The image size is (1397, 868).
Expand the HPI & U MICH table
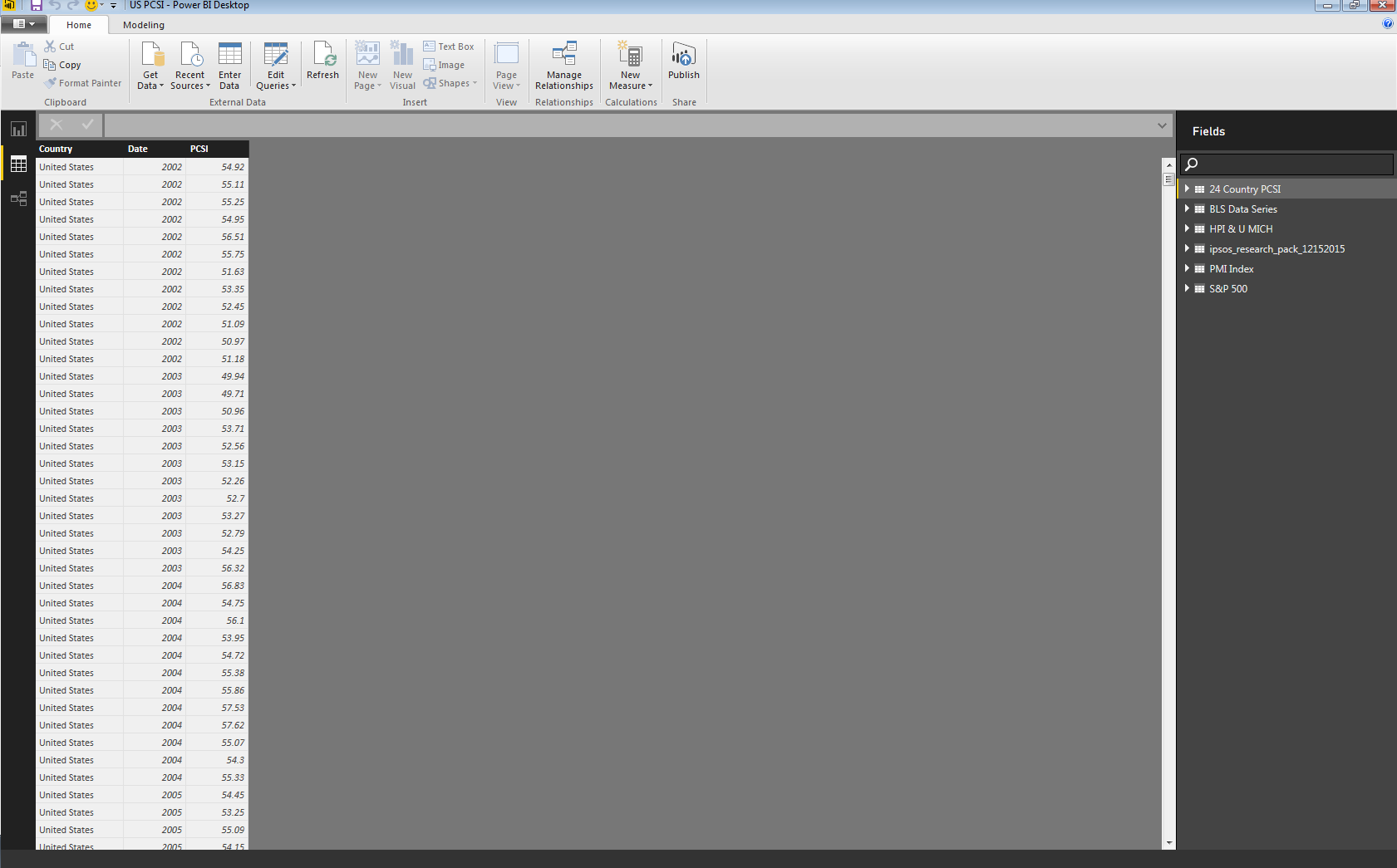(1187, 228)
